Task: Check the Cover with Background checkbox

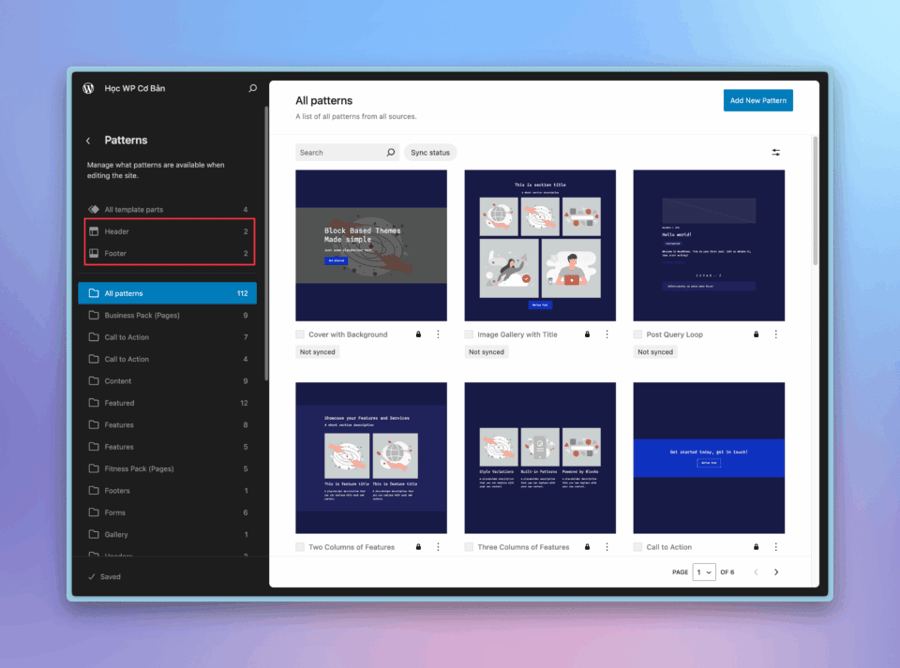Action: tap(300, 335)
